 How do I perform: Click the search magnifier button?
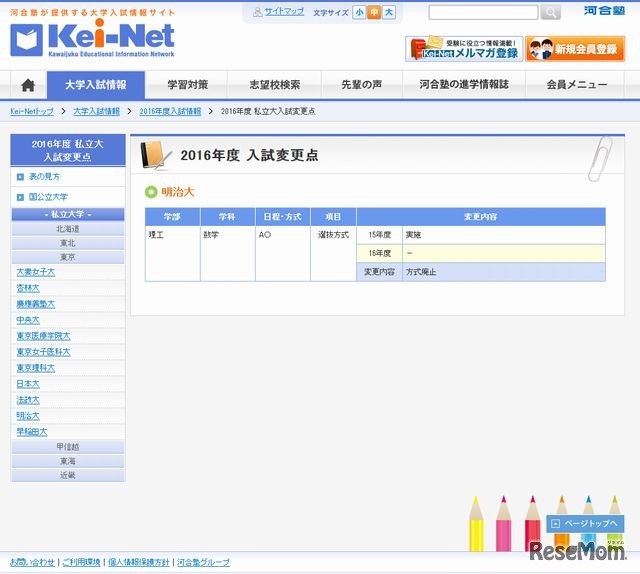coord(550,13)
